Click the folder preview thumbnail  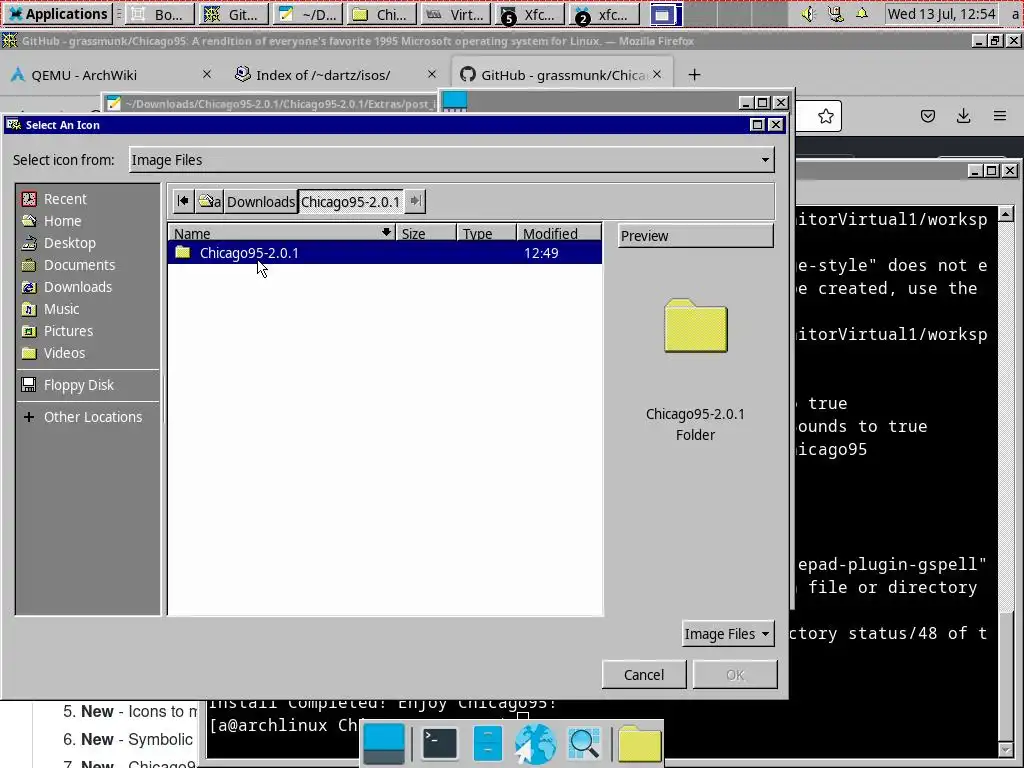[x=696, y=326]
